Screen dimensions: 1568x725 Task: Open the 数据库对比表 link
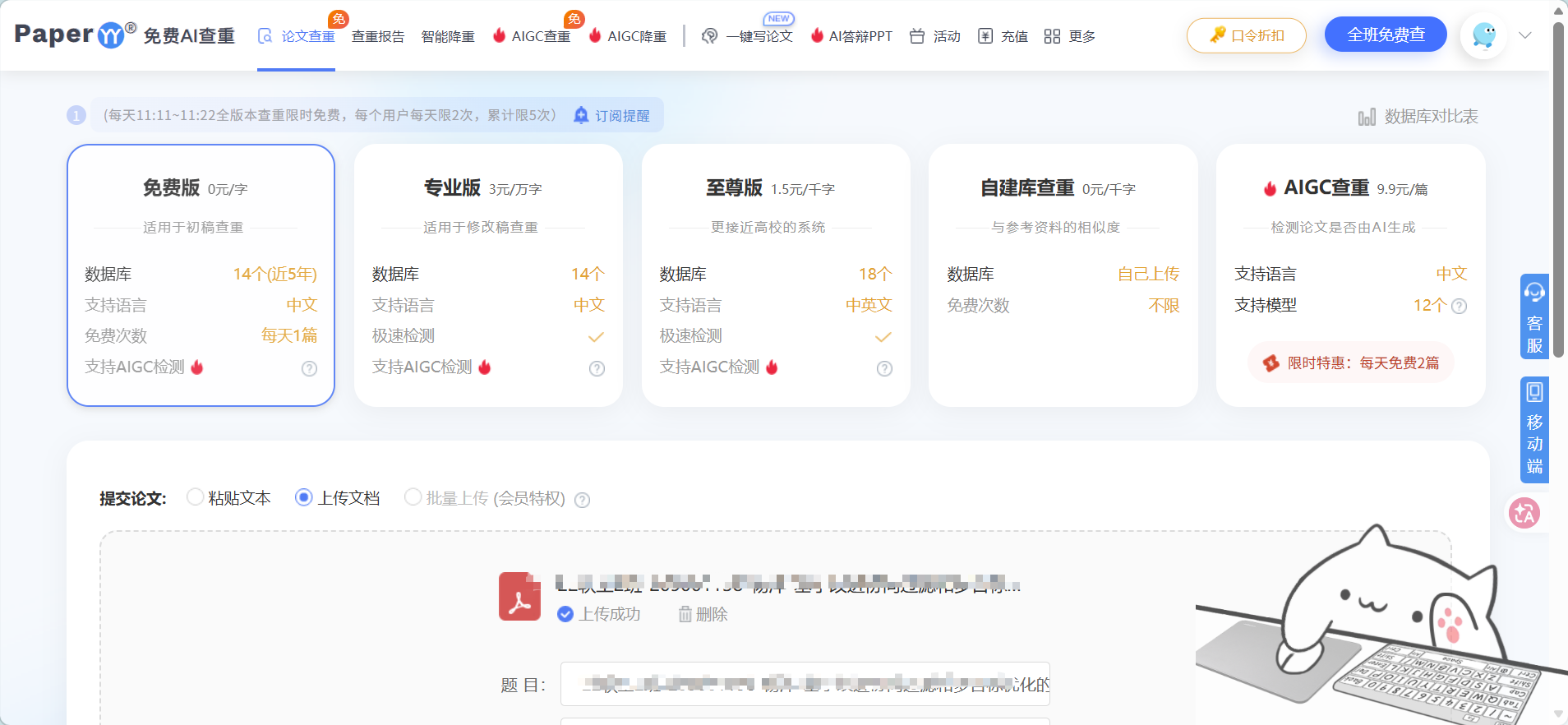point(1418,117)
